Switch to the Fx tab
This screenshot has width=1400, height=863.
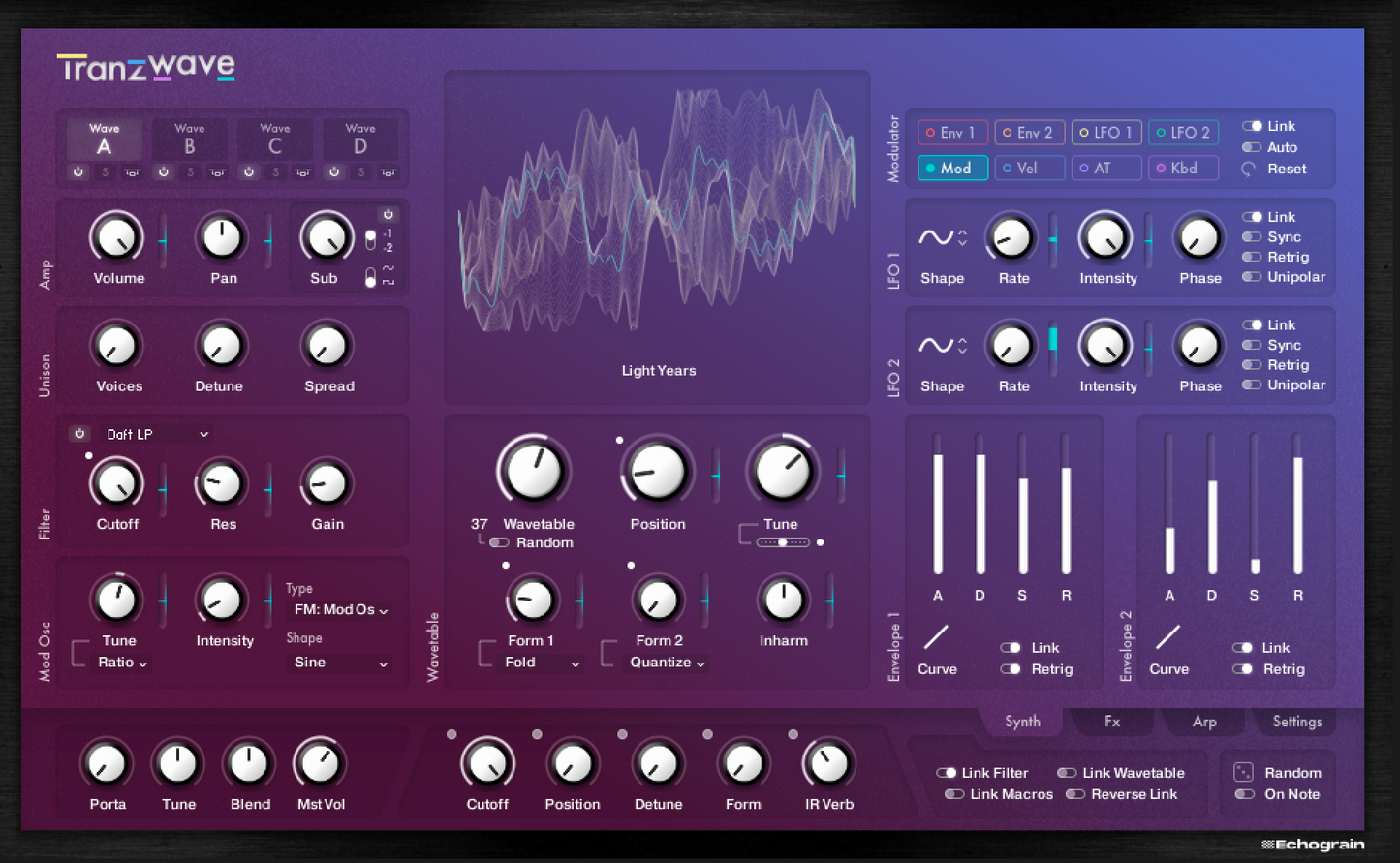point(1111,722)
